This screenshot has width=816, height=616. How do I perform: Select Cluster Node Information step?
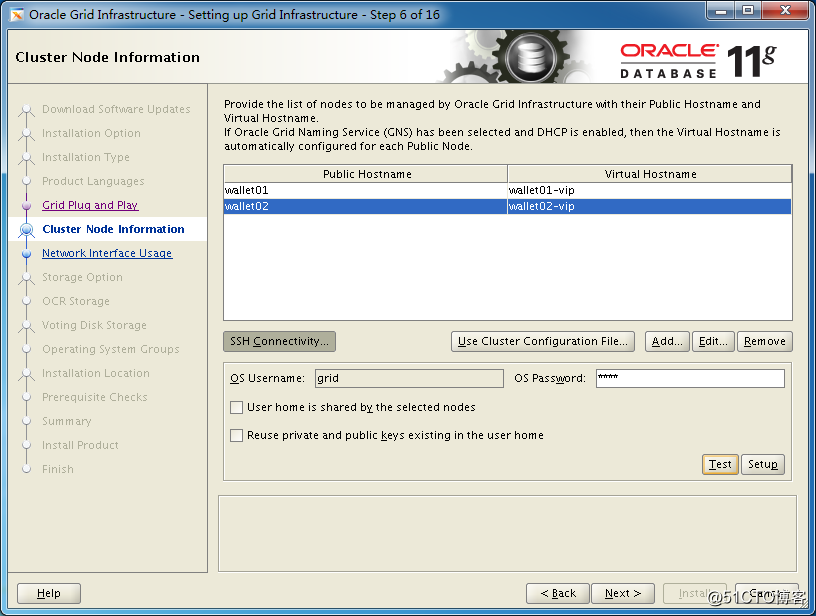point(113,229)
